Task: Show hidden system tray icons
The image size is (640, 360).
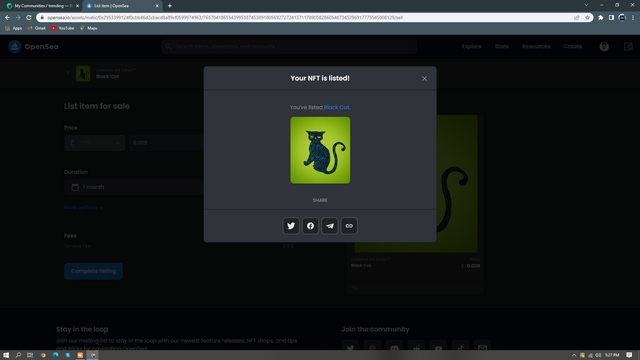Action: 574,355
